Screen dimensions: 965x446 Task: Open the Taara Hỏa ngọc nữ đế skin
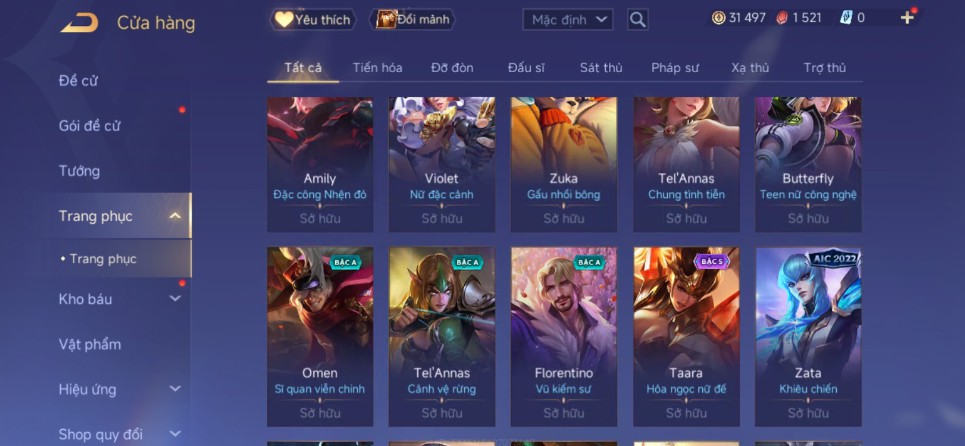click(x=686, y=336)
